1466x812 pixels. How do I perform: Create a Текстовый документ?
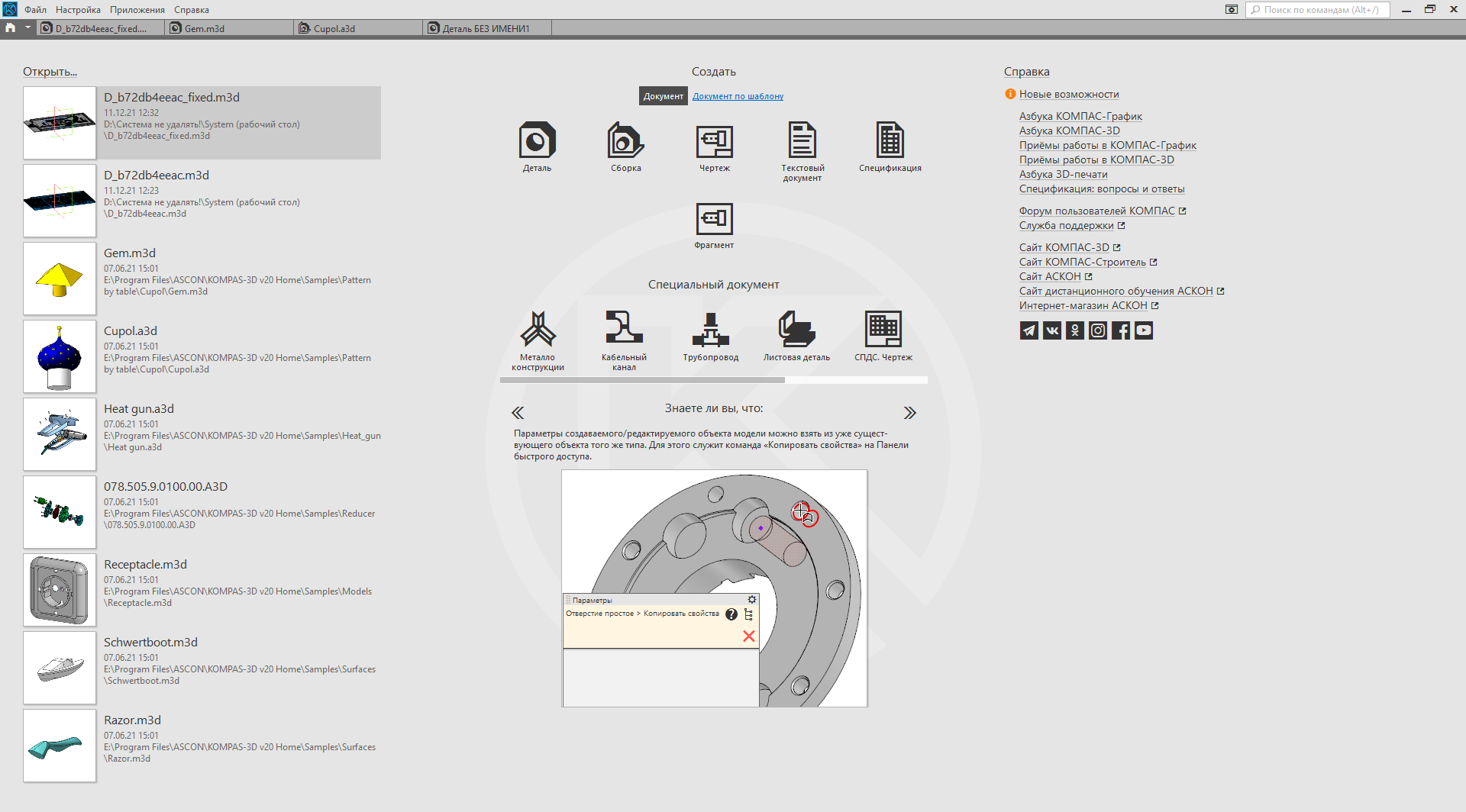(802, 152)
